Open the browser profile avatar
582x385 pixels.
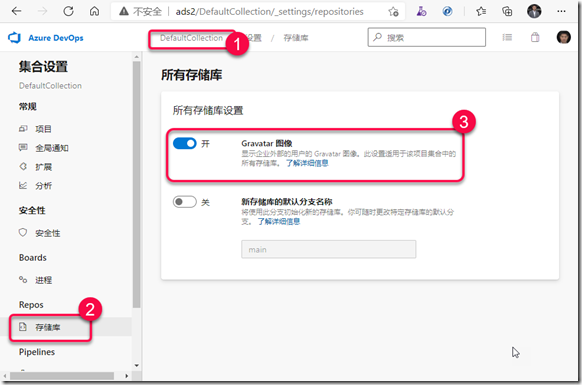[x=534, y=11]
